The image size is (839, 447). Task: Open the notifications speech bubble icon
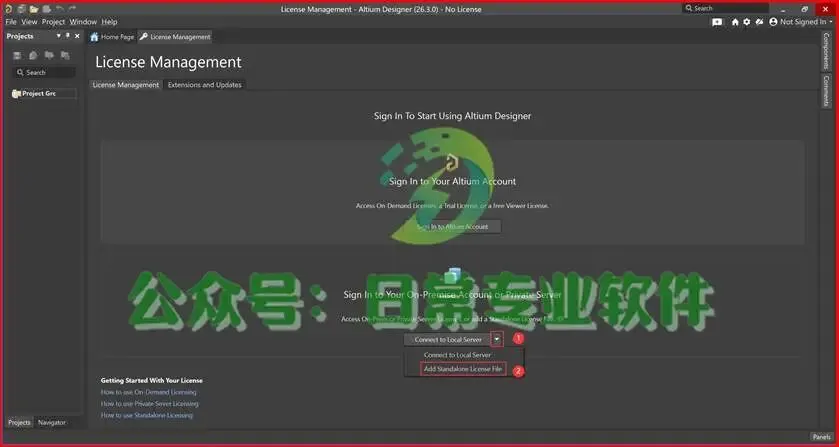717,22
